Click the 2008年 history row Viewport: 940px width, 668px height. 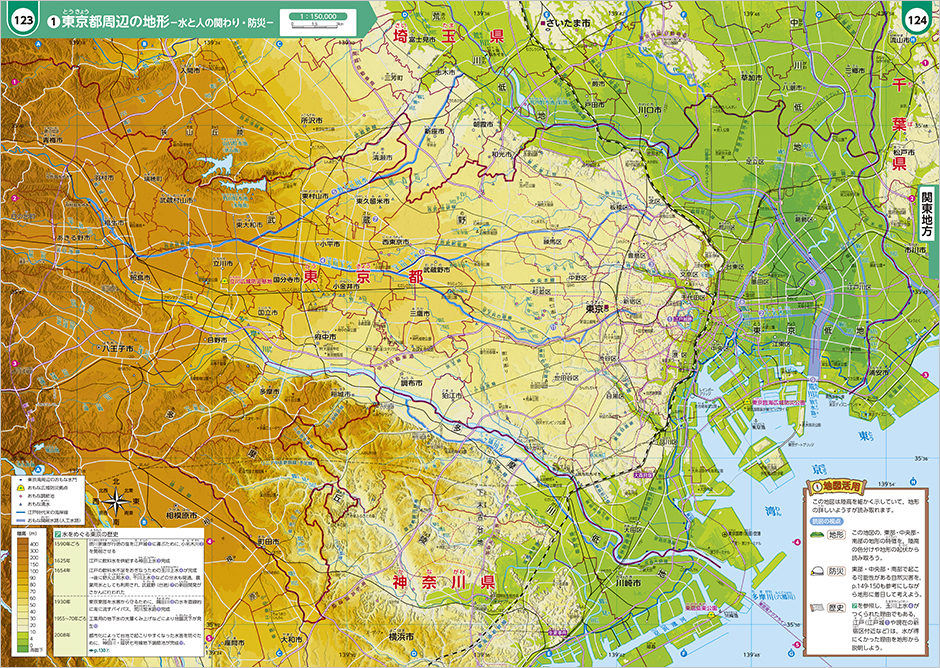[x=129, y=637]
